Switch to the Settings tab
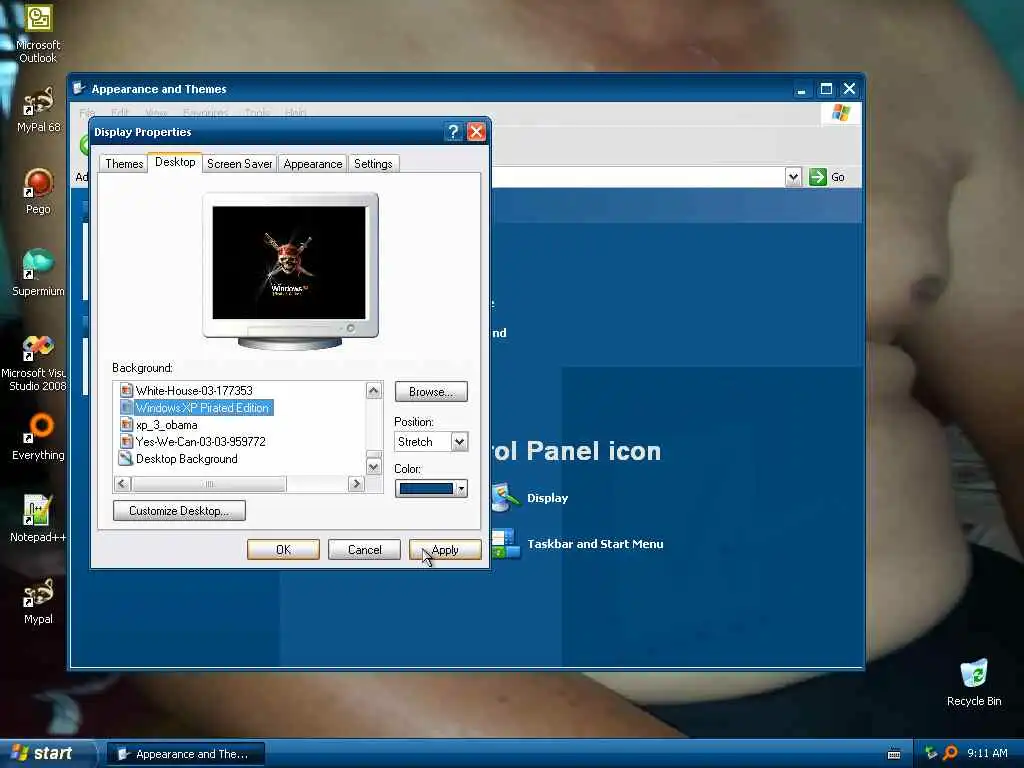The height and width of the screenshot is (768, 1024). click(x=373, y=164)
